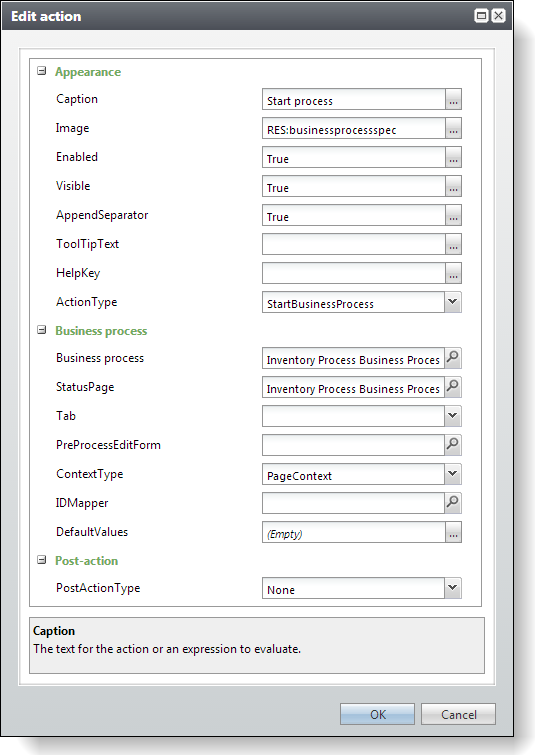Cancel the Edit action dialog
This screenshot has height=755, width=535.
pos(458,714)
